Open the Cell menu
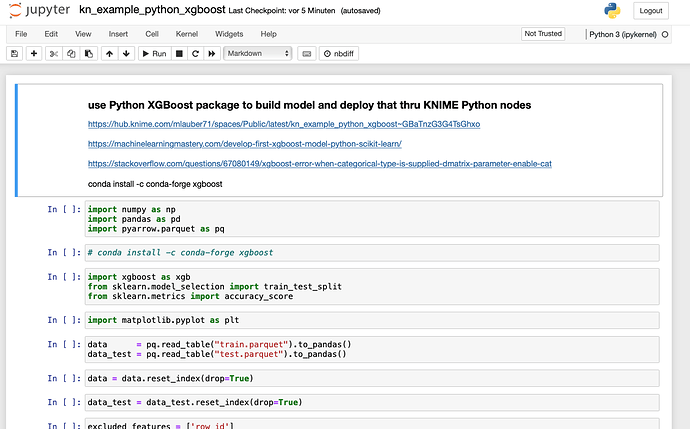This screenshot has height=429, width=690. pyautogui.click(x=152, y=34)
